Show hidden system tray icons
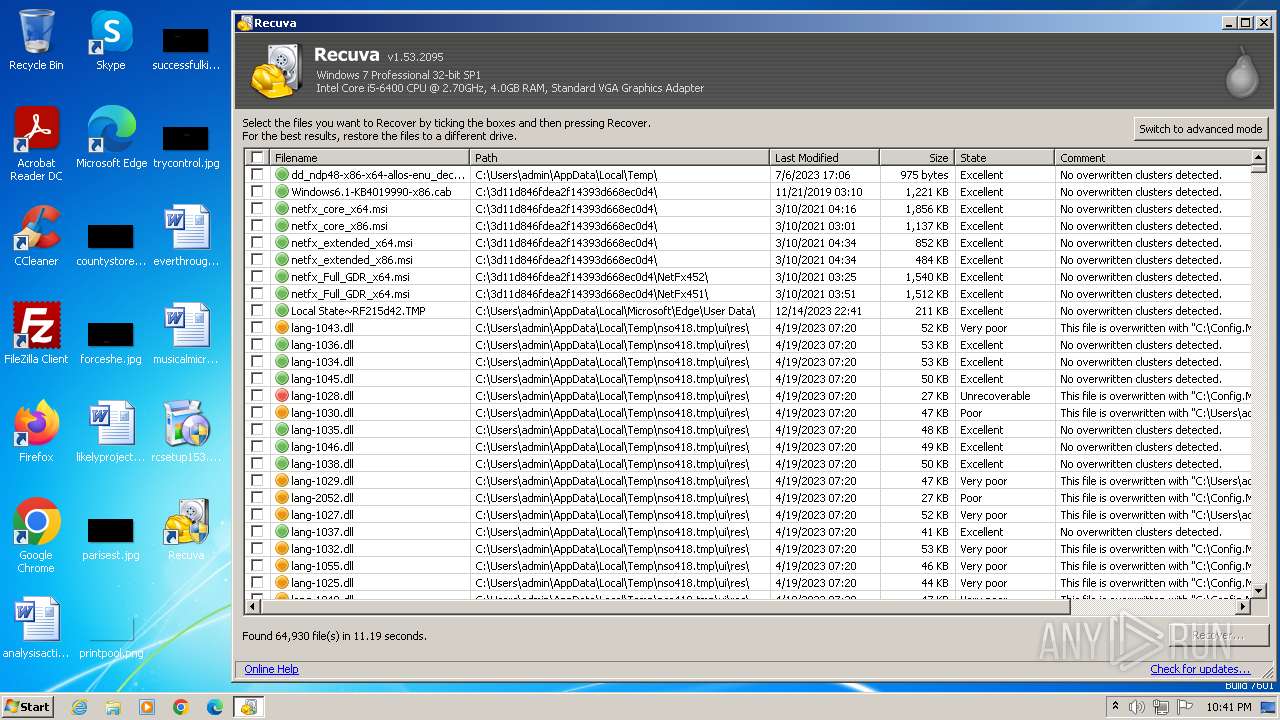This screenshot has width=1280, height=720. [x=1115, y=707]
